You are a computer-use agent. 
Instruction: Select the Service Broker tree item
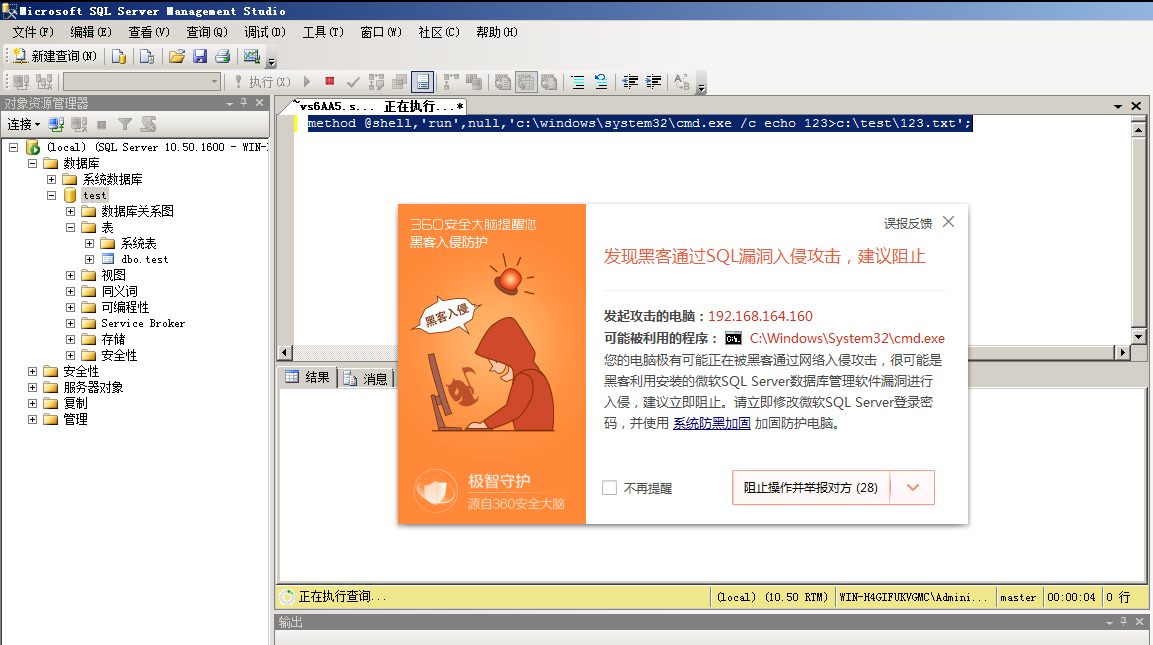point(143,324)
